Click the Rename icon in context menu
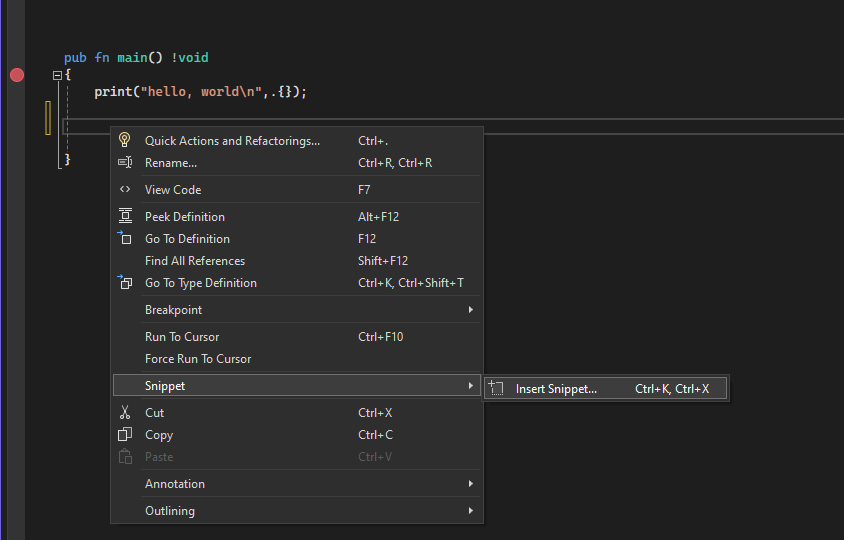Viewport: 844px width, 540px height. pos(125,162)
